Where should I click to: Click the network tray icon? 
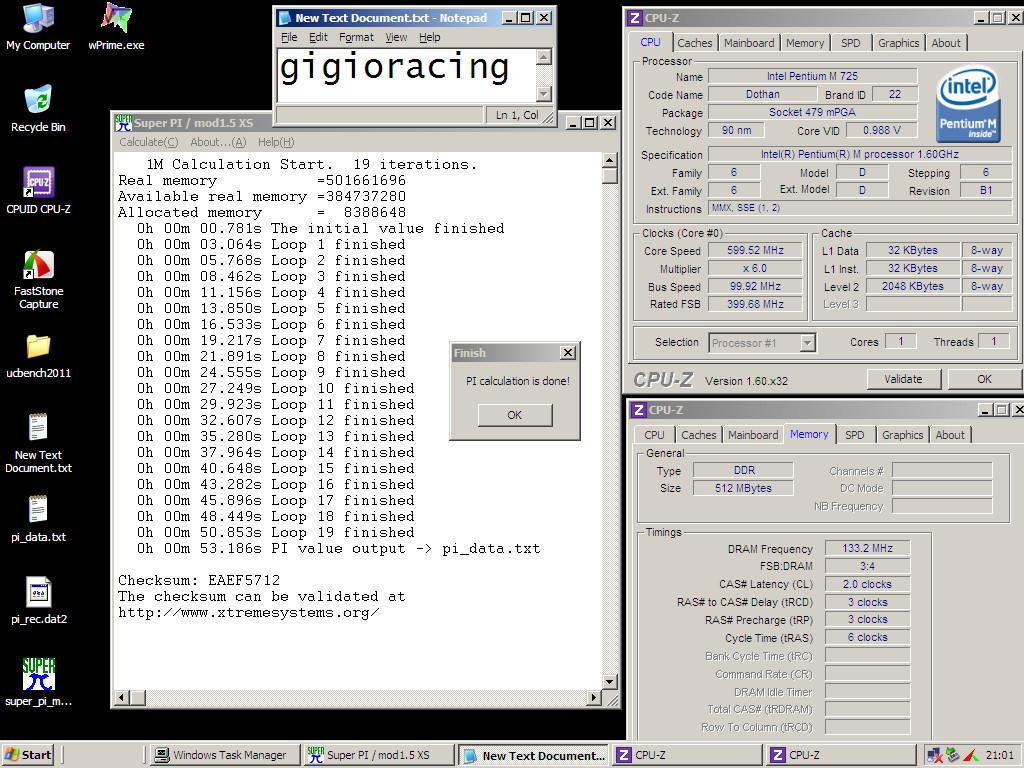coord(935,755)
